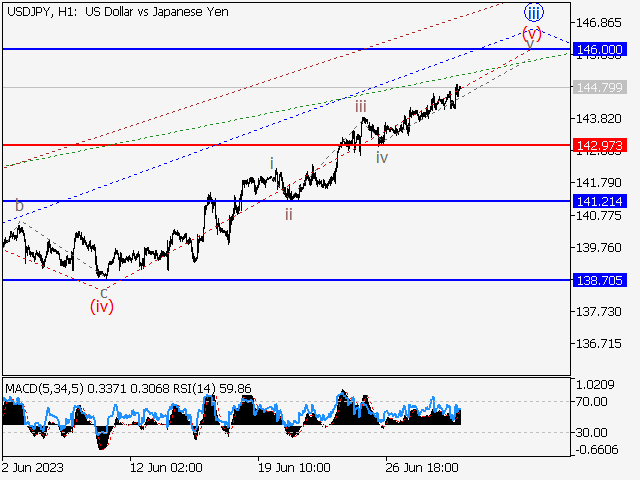Click the 1.0209 indicator scale value
Image resolution: width=640 pixels, height=480 pixels.
click(595, 384)
